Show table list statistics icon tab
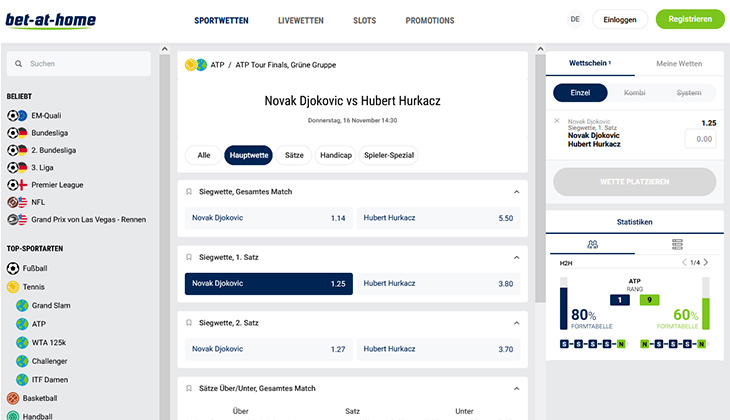 point(677,244)
